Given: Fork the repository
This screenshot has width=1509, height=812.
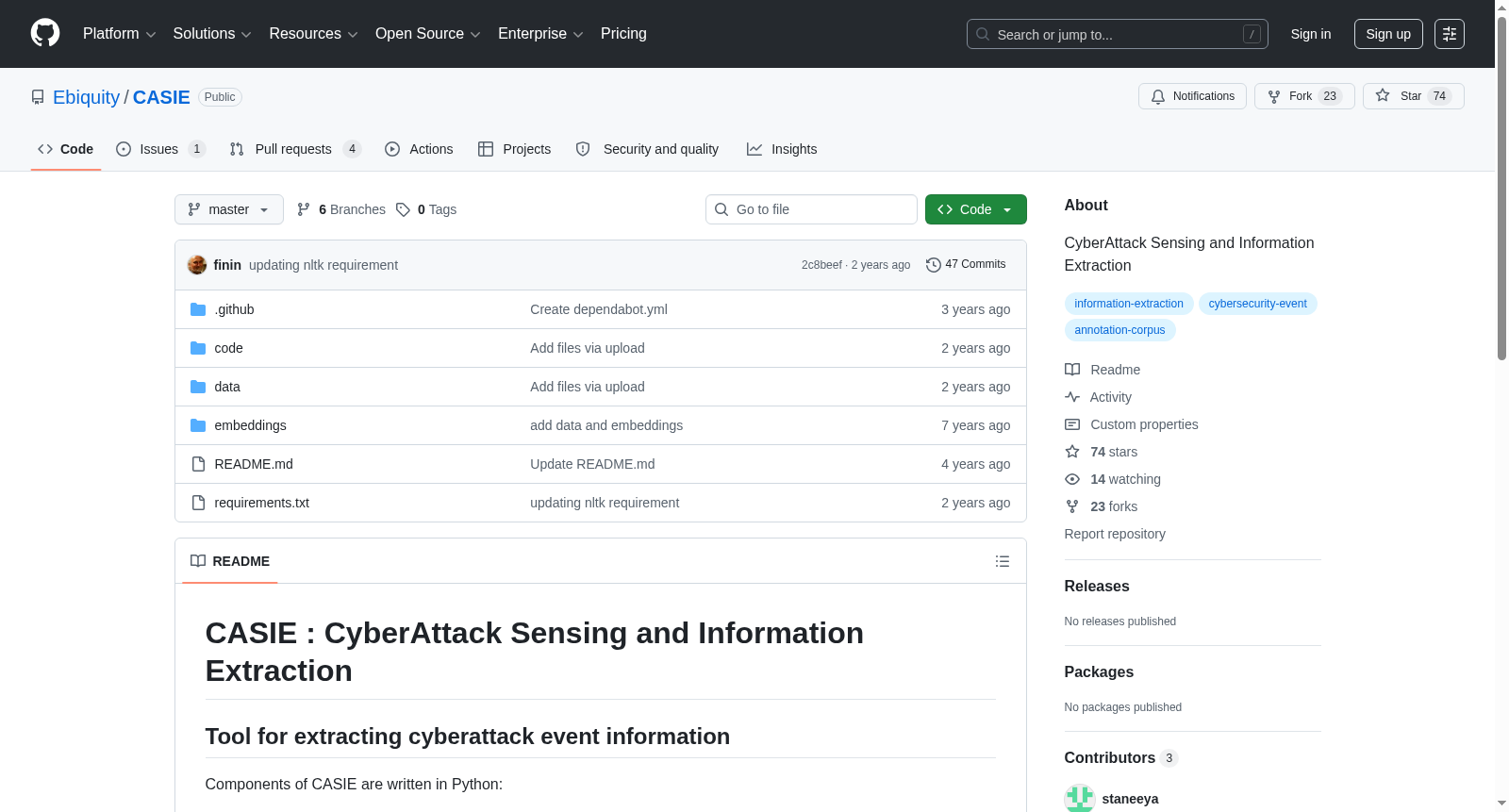Looking at the screenshot, I should (x=1304, y=96).
